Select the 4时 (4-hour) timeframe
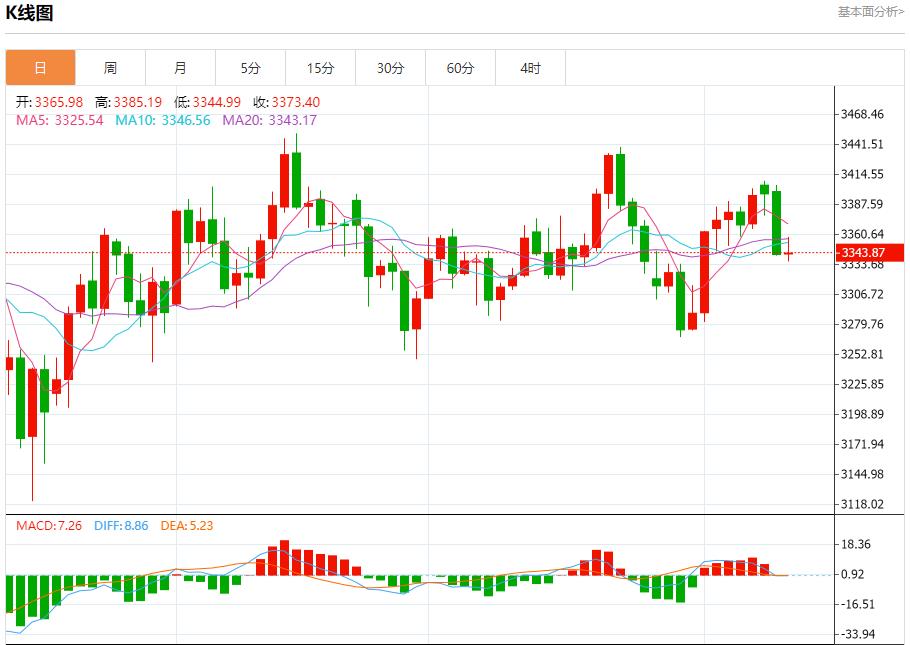The width and height of the screenshot is (910, 645). (531, 68)
